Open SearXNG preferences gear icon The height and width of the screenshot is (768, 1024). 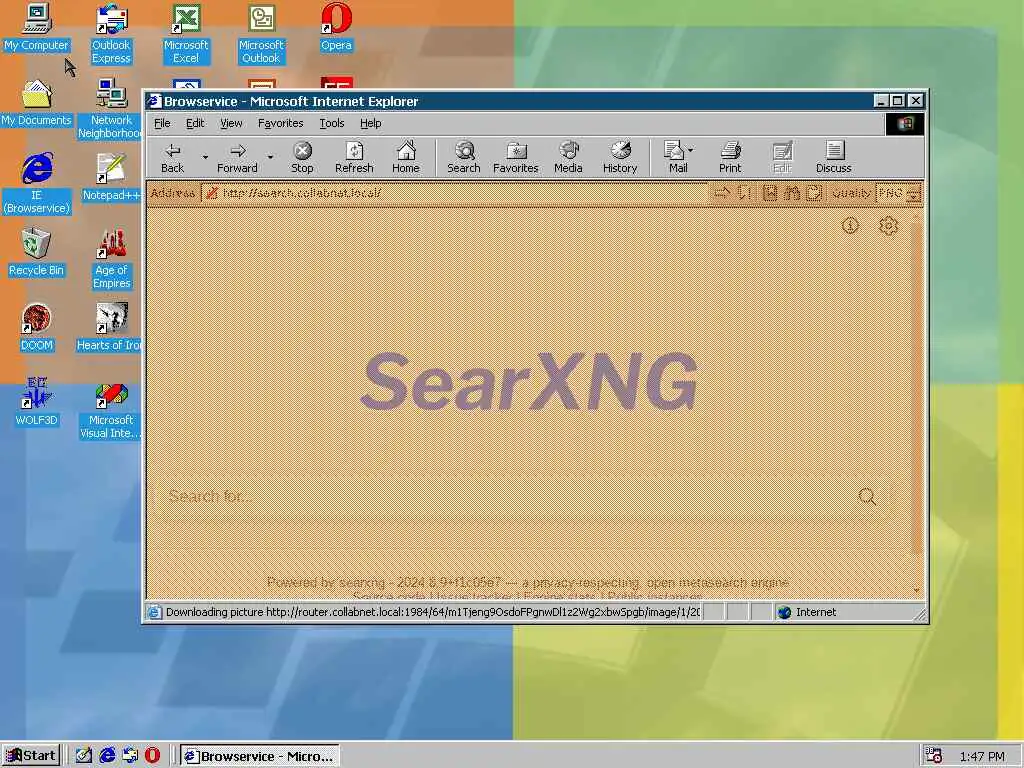pyautogui.click(x=888, y=225)
